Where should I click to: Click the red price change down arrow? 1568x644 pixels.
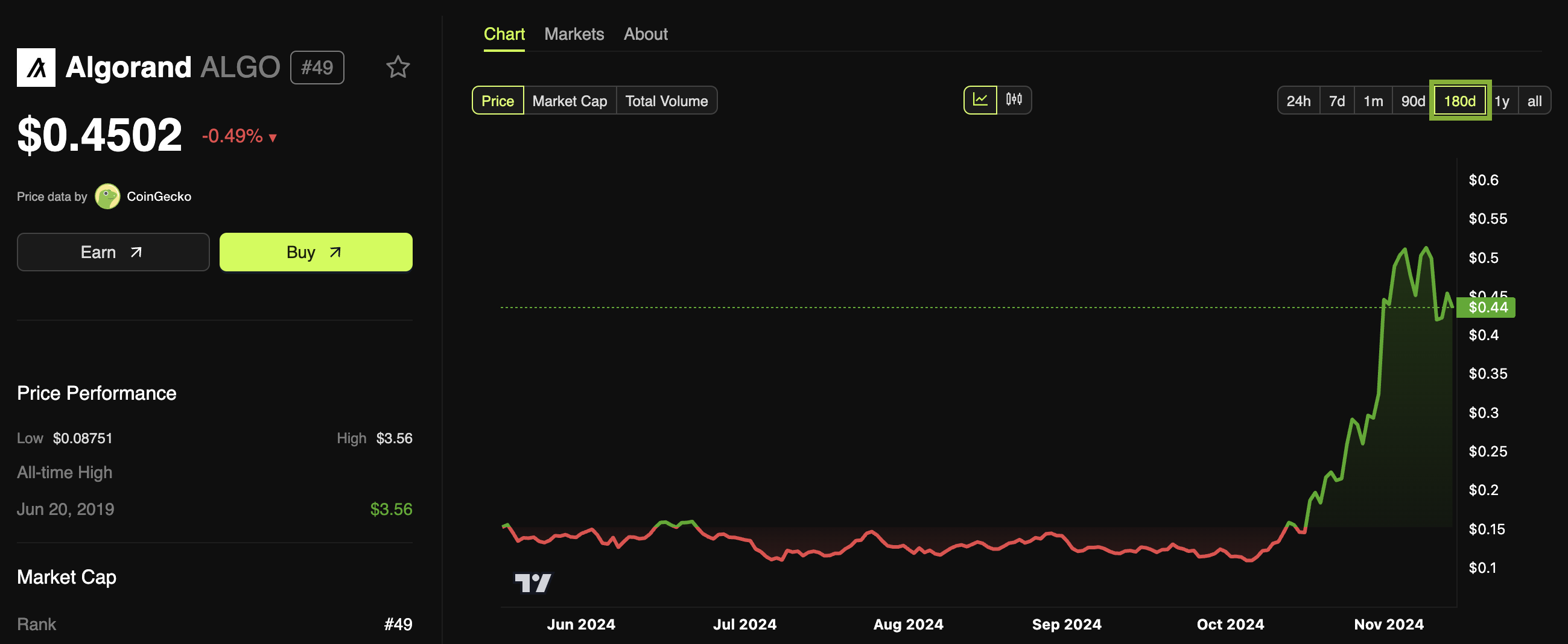point(273,137)
